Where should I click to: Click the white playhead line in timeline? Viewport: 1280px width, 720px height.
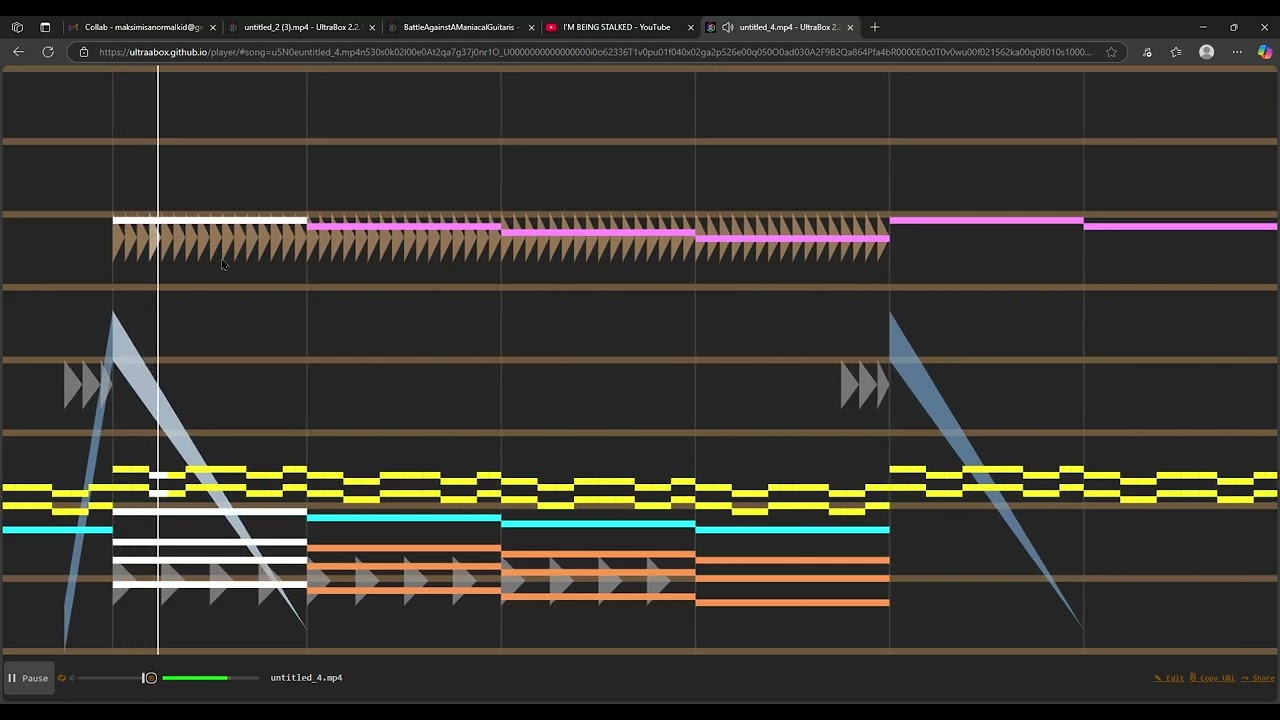pyautogui.click(x=158, y=360)
